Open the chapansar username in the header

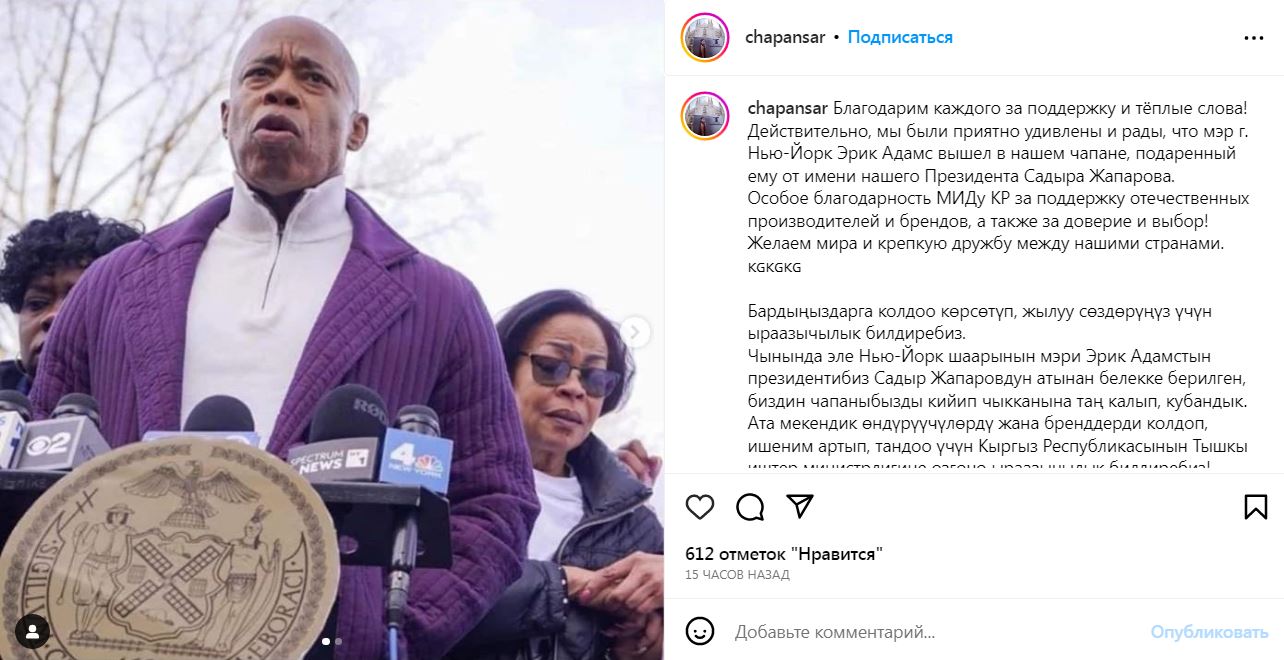(x=785, y=37)
